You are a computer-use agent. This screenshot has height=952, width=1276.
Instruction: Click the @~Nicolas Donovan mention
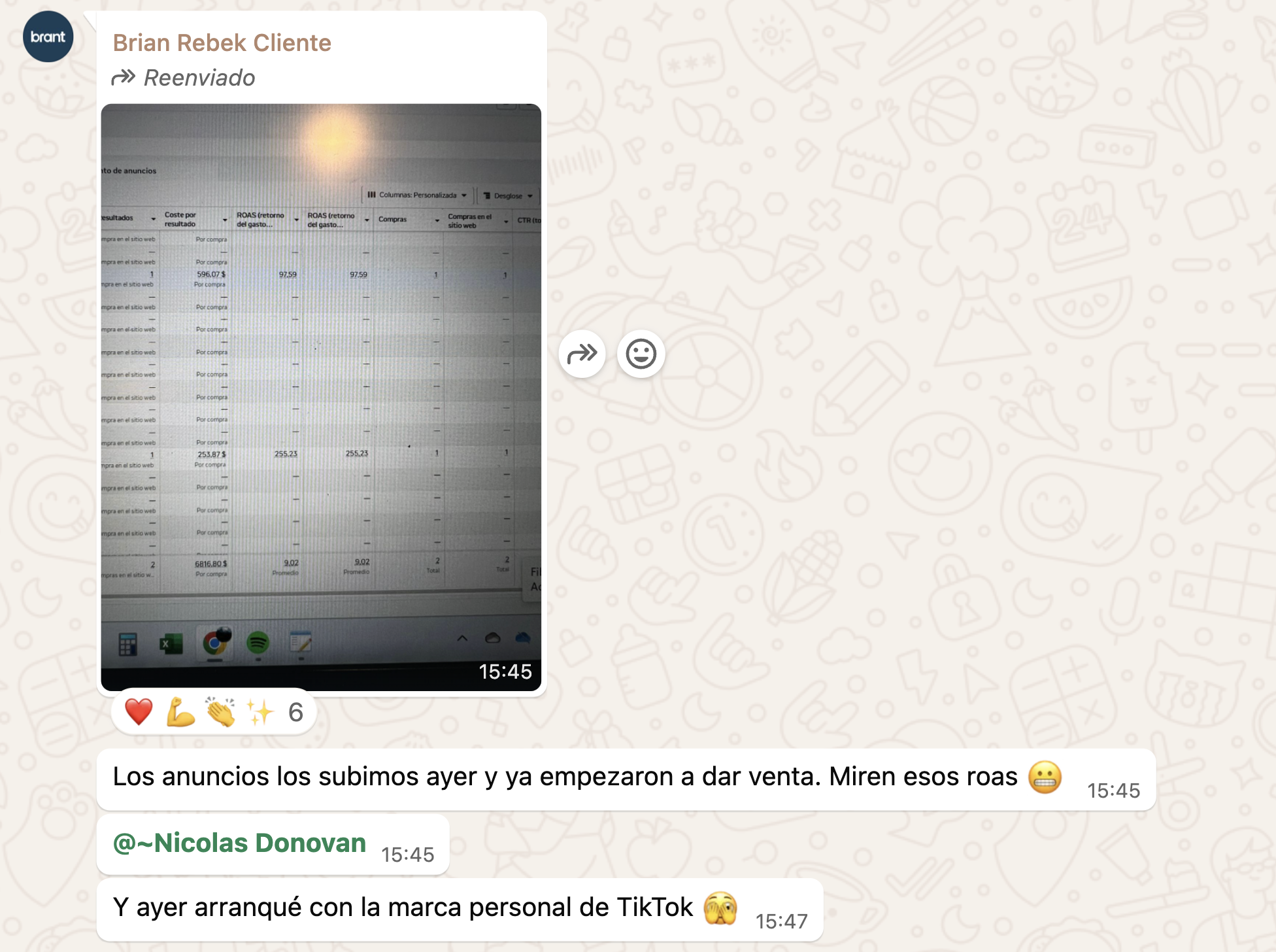point(239,843)
